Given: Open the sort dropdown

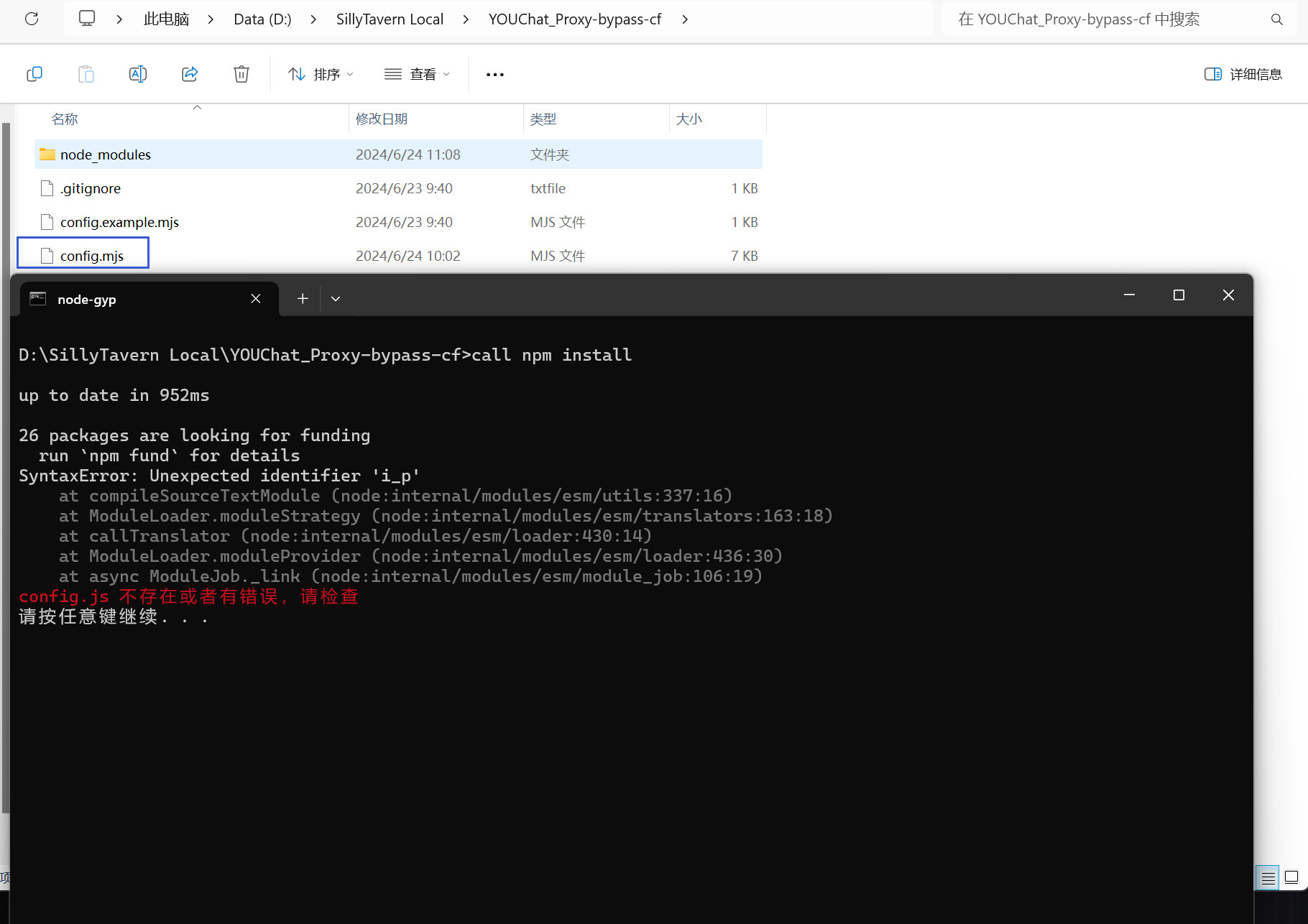Looking at the screenshot, I should (321, 74).
